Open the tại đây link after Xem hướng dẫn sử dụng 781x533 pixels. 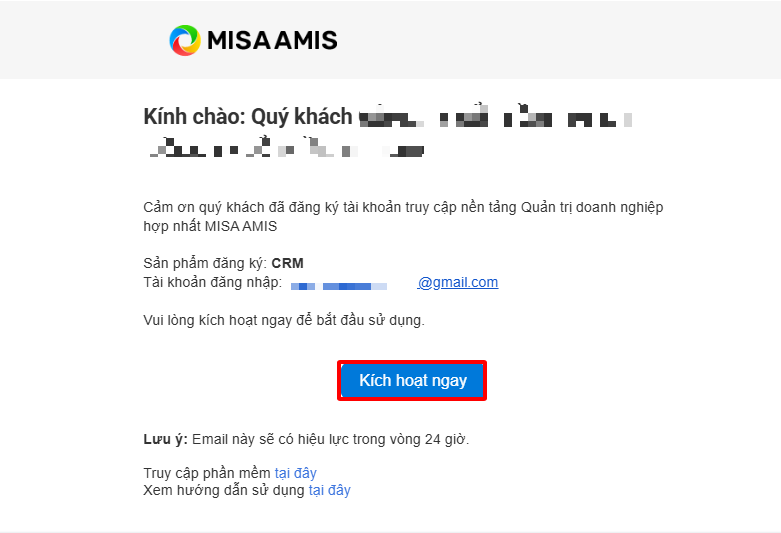click(329, 490)
